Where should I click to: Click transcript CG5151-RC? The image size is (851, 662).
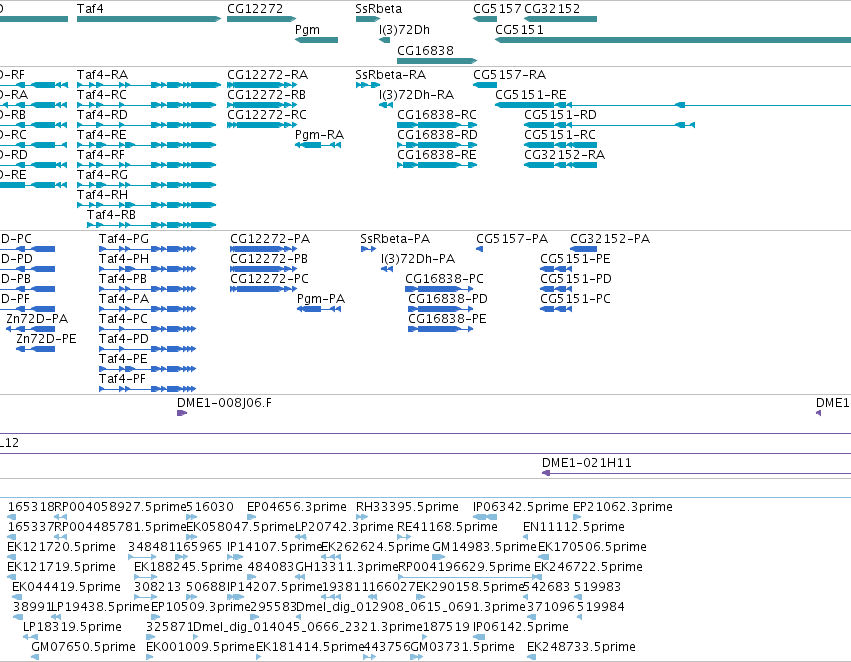click(560, 135)
